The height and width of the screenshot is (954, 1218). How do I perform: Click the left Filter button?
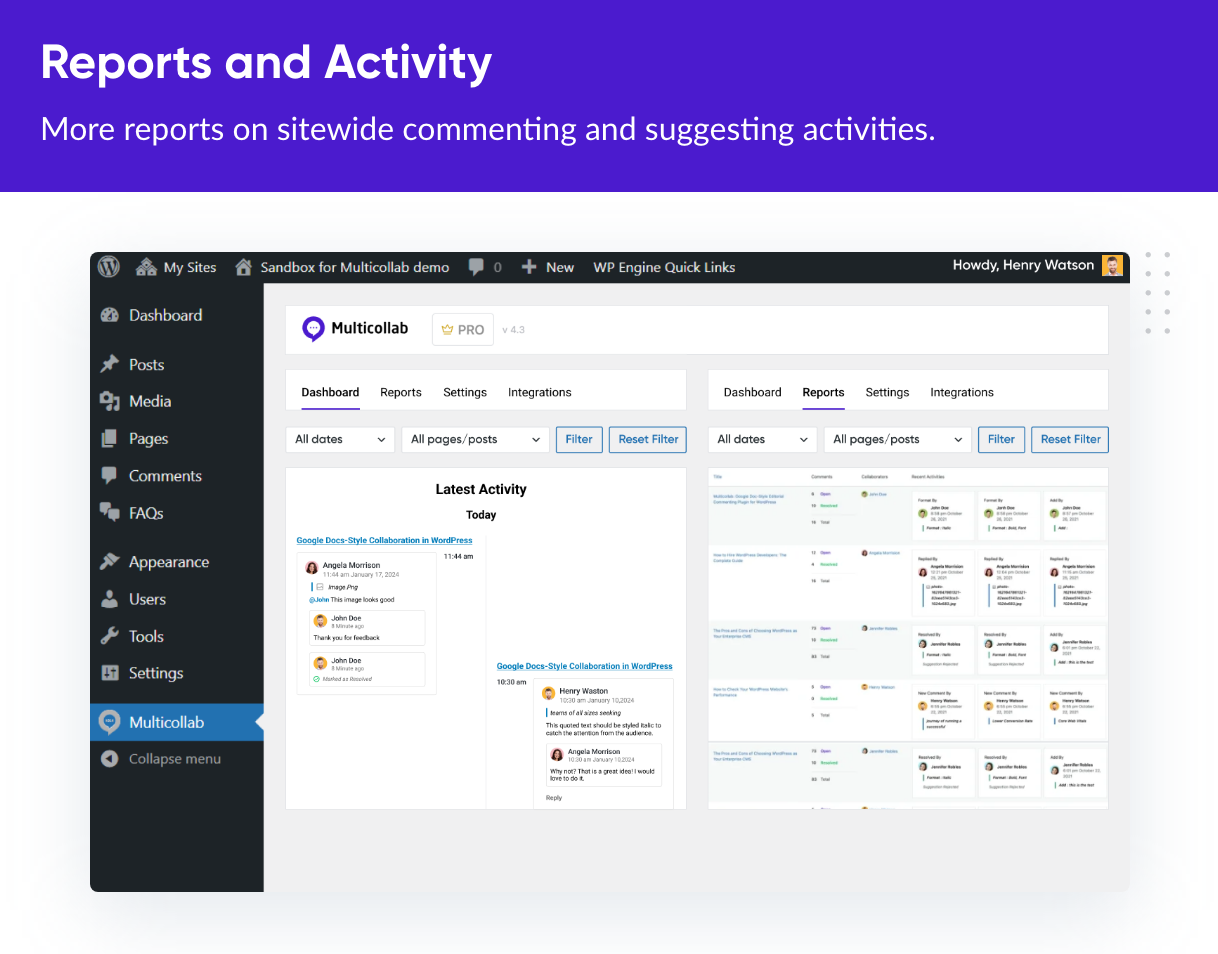click(579, 439)
